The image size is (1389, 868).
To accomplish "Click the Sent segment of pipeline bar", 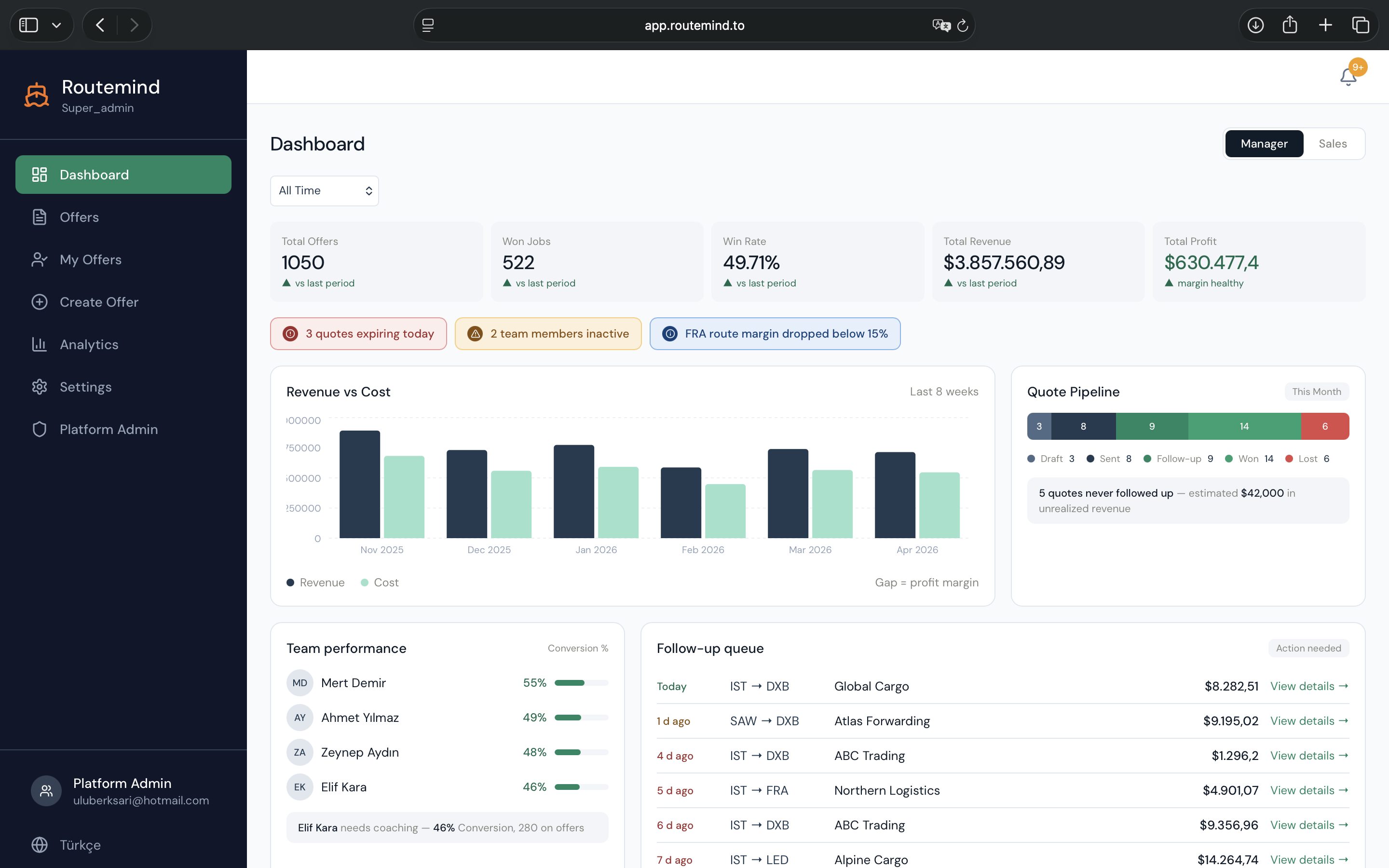I will pos(1083,427).
